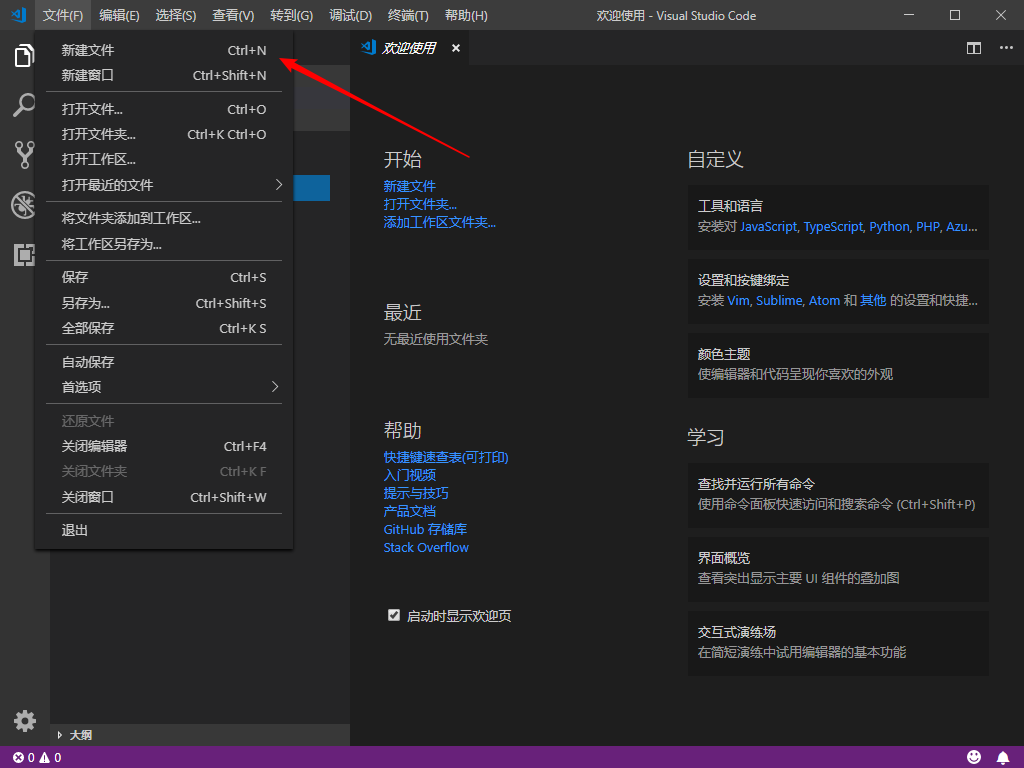Open the 查找并运行所有命令 card
1024x768 pixels.
pyautogui.click(x=838, y=495)
